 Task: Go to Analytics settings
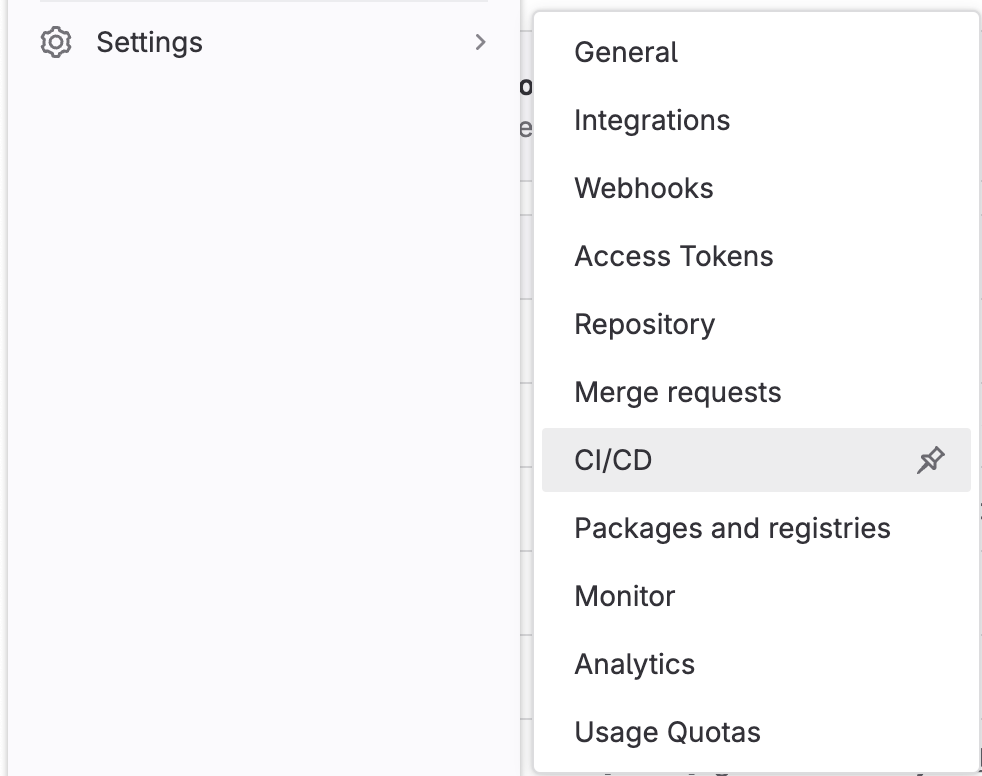(x=635, y=665)
